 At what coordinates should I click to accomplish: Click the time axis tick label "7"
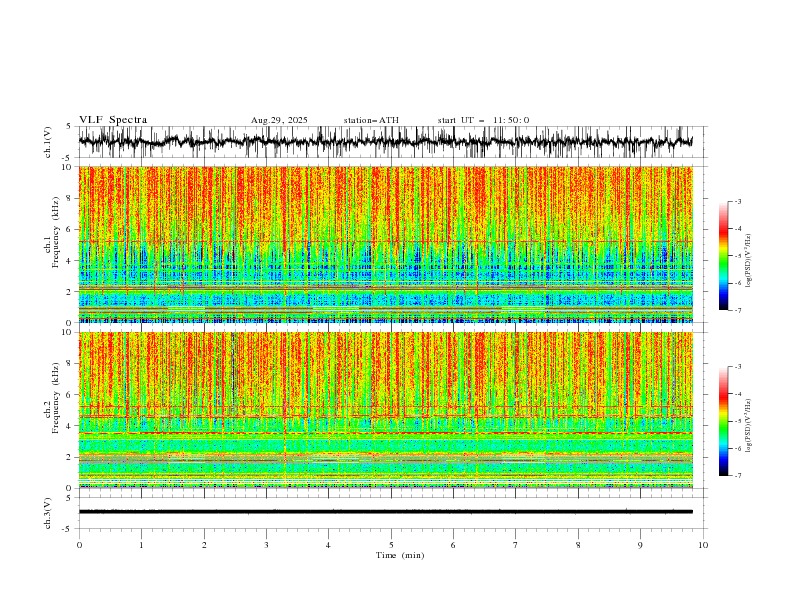click(516, 545)
